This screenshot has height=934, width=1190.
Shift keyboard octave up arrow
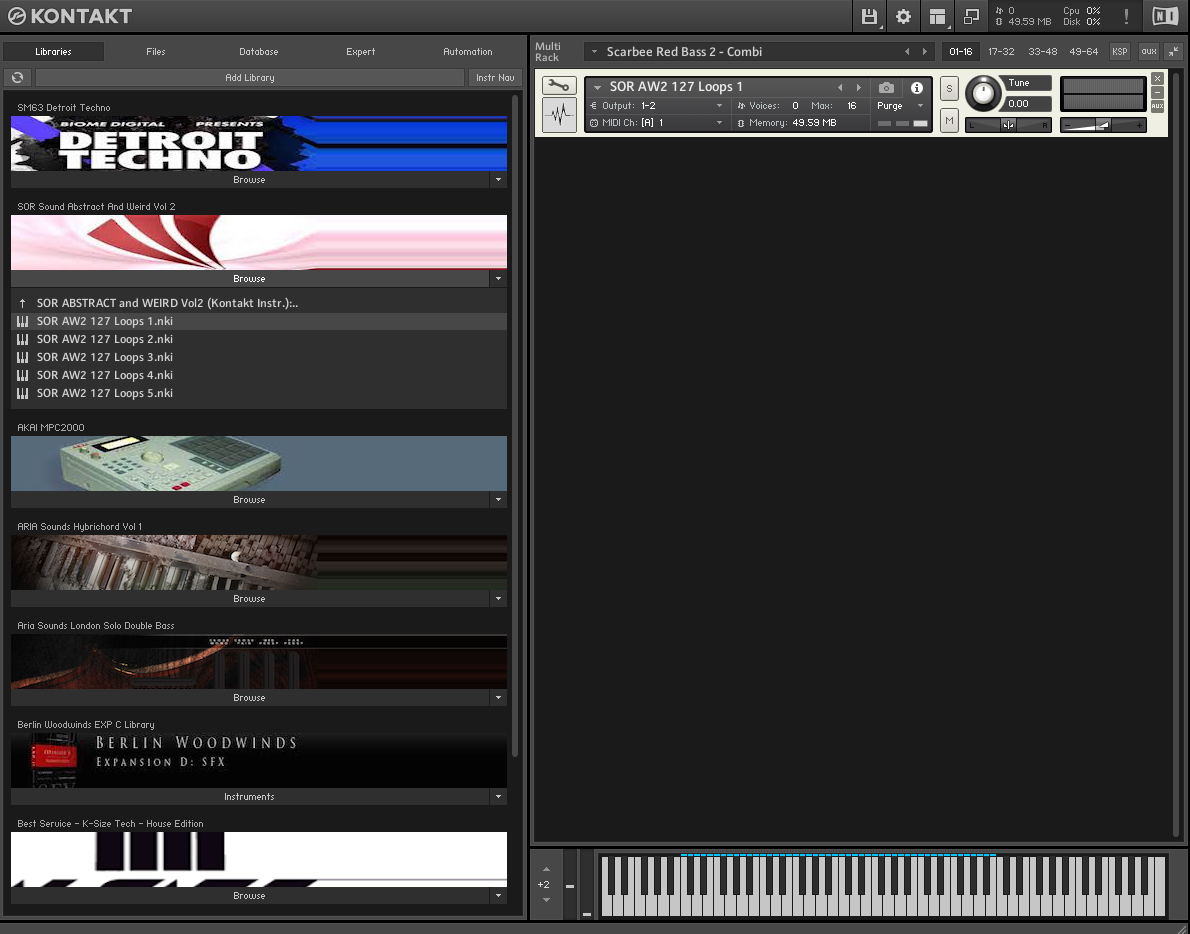tap(546, 870)
